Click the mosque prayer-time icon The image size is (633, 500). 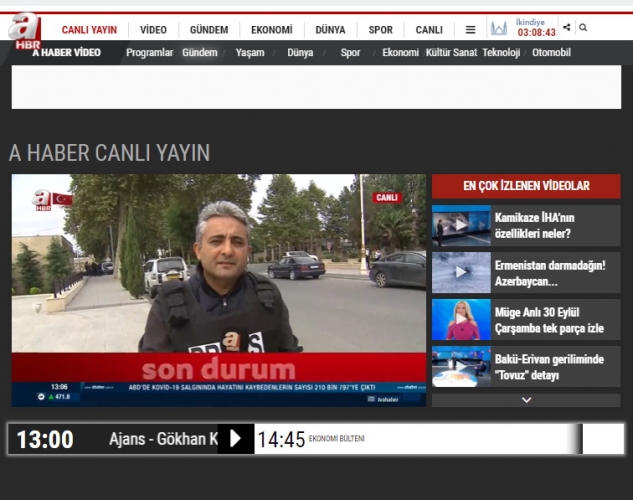click(499, 28)
